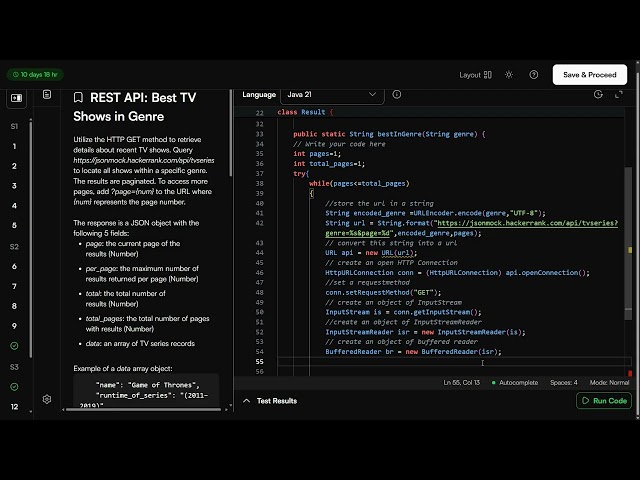This screenshot has height=480, width=640.
Task: Toggle Autocomplete in status bar
Action: click(515, 383)
